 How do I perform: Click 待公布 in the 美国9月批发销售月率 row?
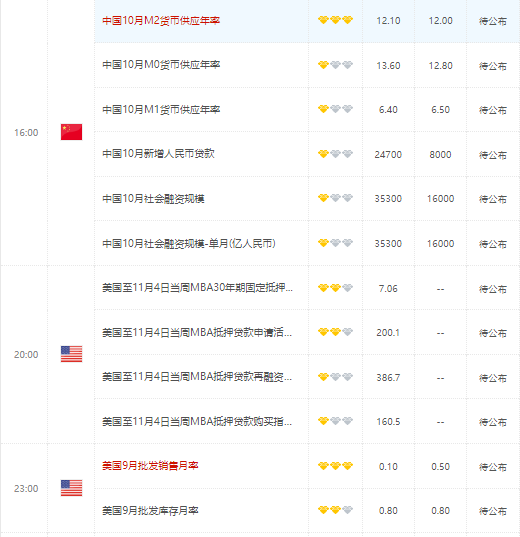pyautogui.click(x=493, y=467)
